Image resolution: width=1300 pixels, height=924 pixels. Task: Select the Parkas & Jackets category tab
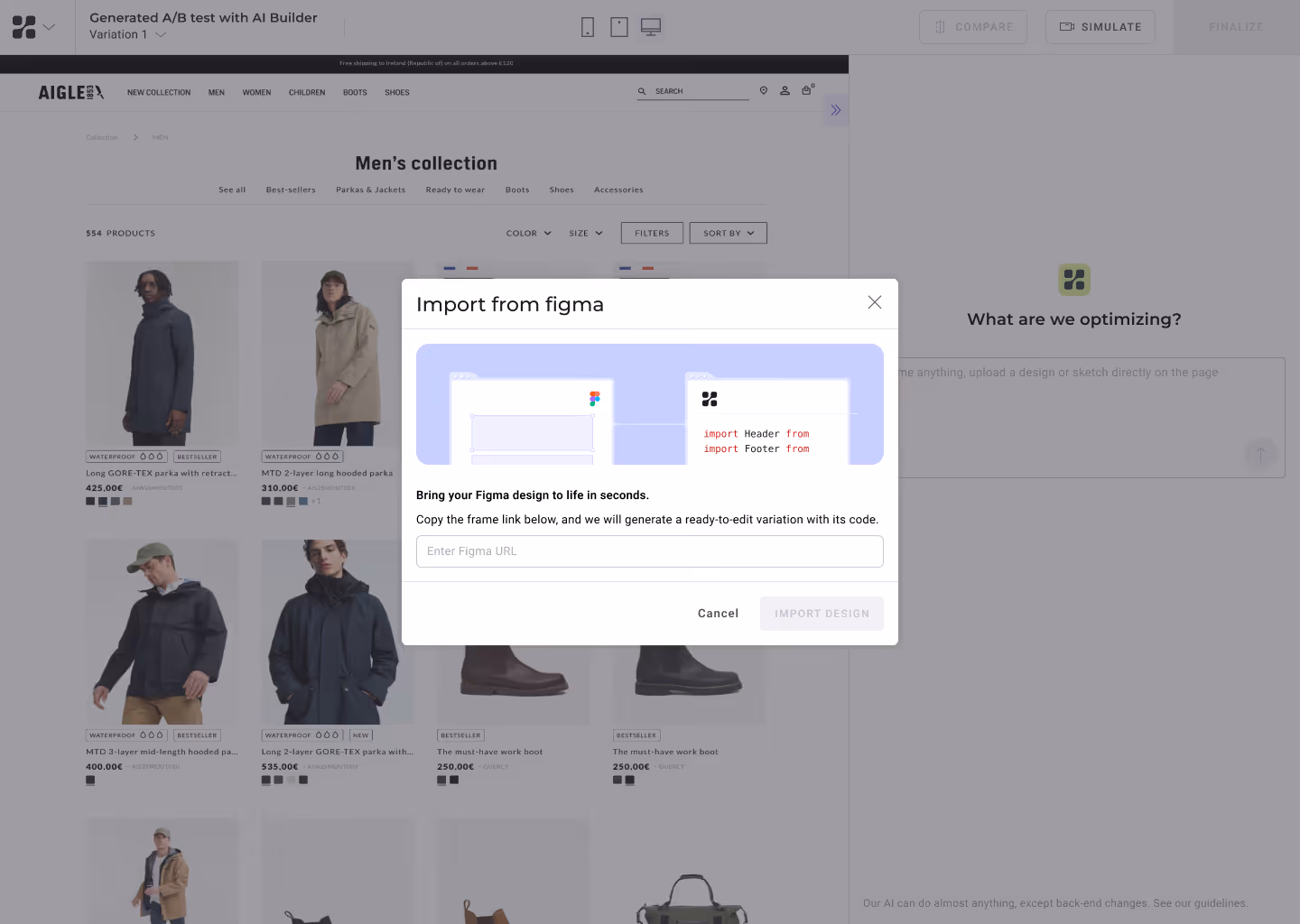(x=371, y=190)
